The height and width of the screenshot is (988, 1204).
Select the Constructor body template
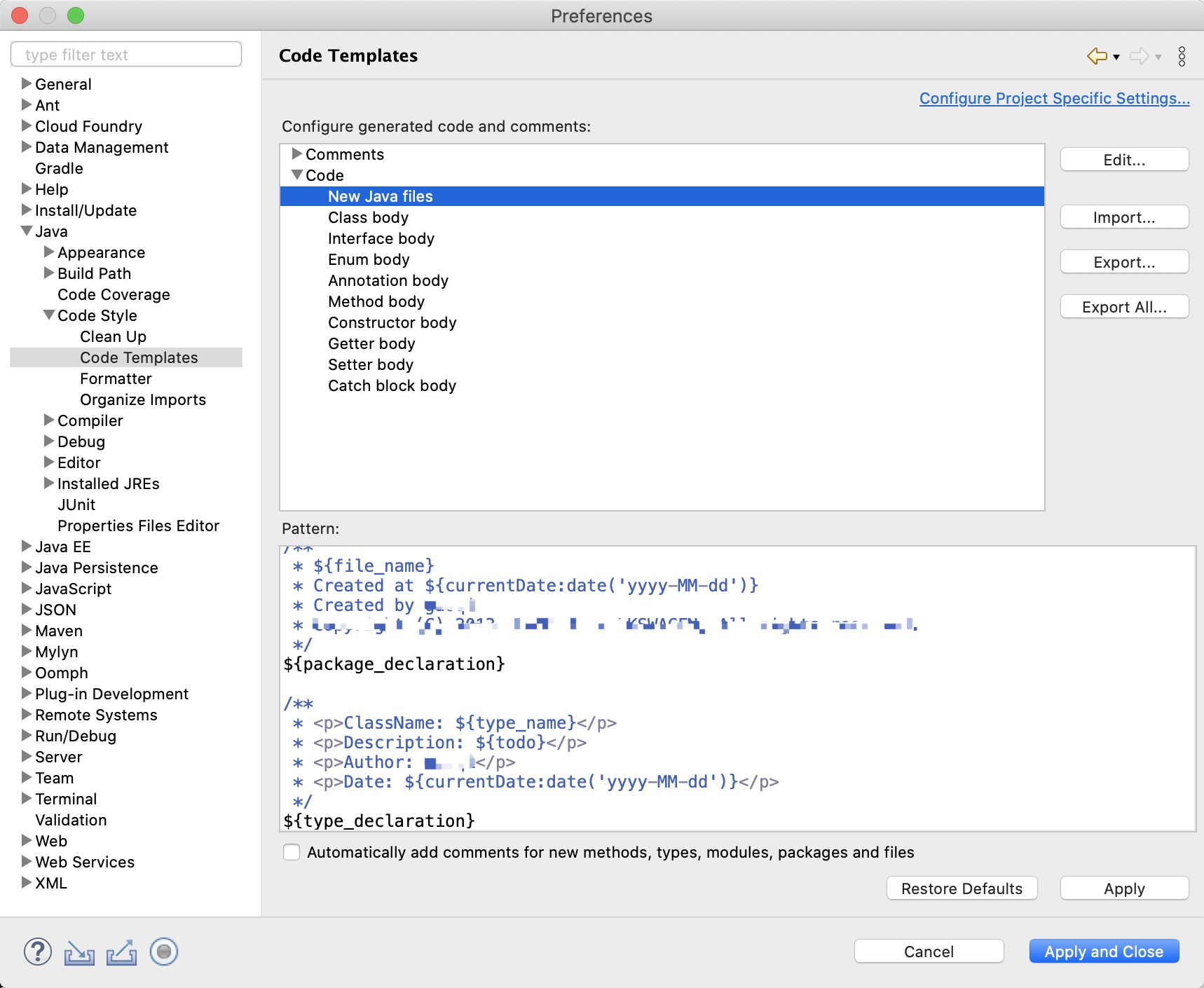(392, 322)
